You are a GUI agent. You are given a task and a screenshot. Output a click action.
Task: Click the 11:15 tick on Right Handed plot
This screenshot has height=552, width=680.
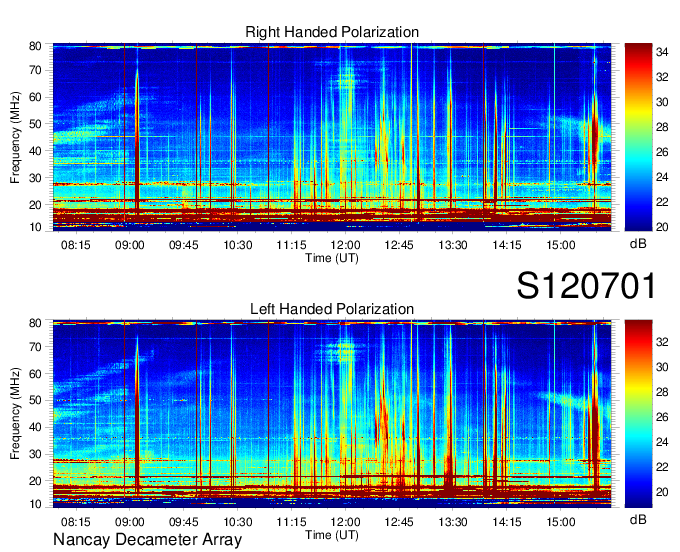point(291,245)
